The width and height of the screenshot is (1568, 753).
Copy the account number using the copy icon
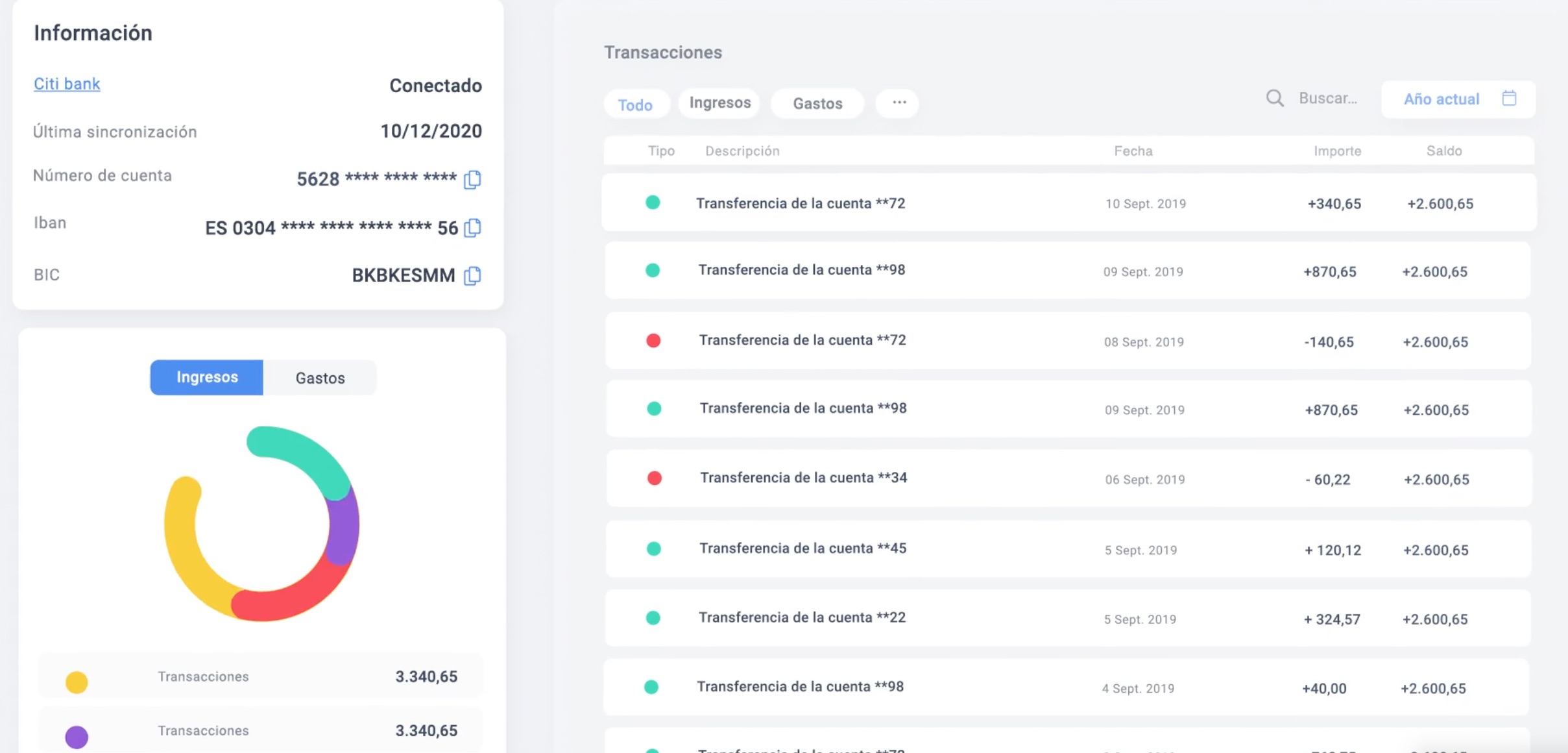point(472,180)
